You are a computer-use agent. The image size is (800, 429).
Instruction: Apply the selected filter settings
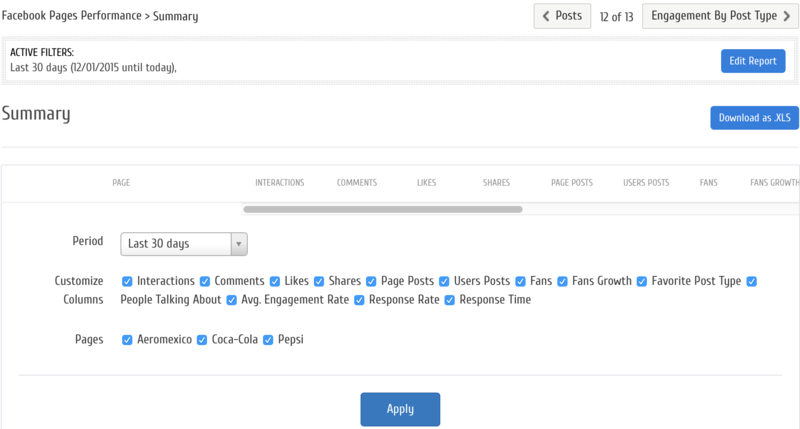(400, 409)
